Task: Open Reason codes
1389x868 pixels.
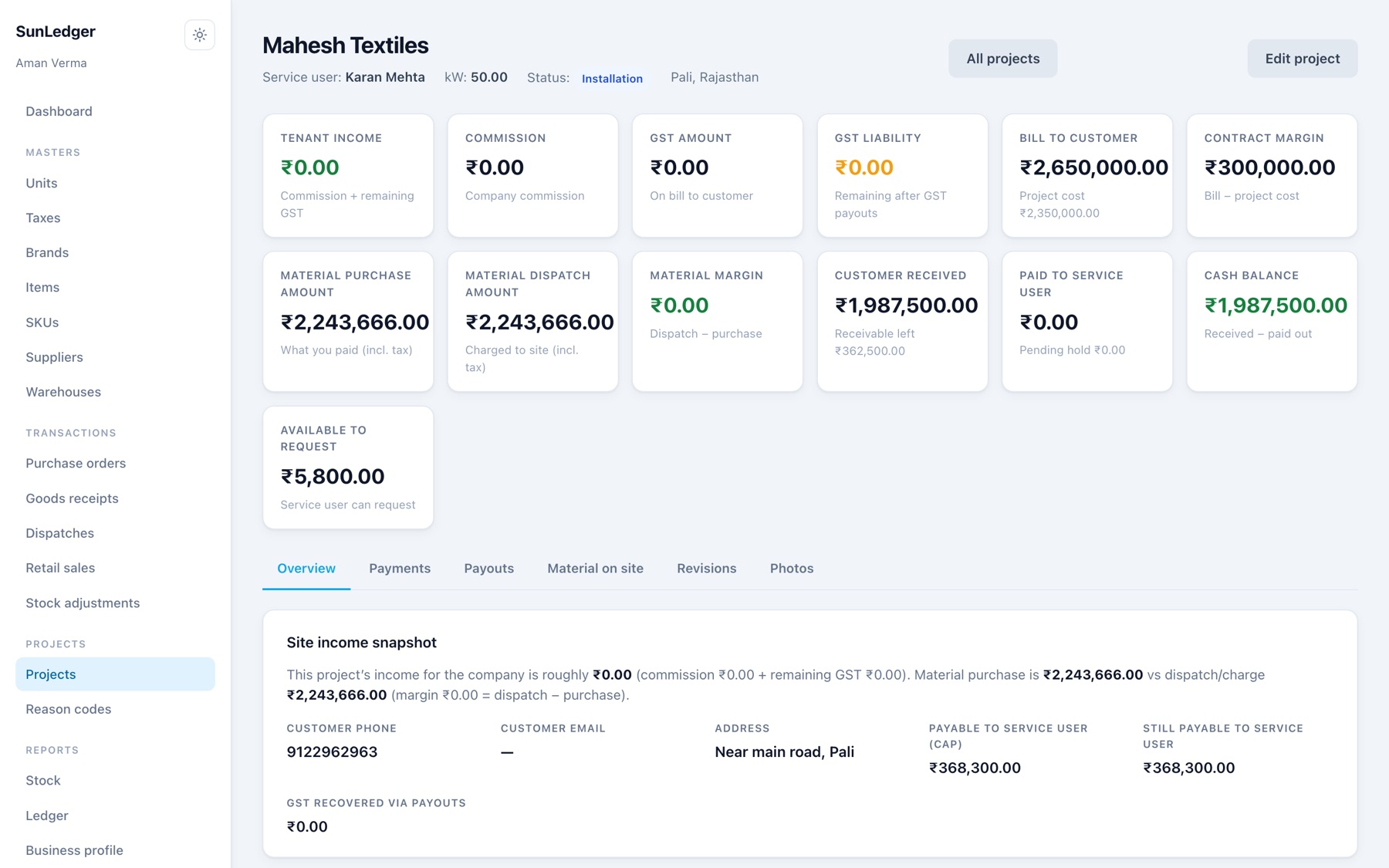Action: click(x=115, y=709)
